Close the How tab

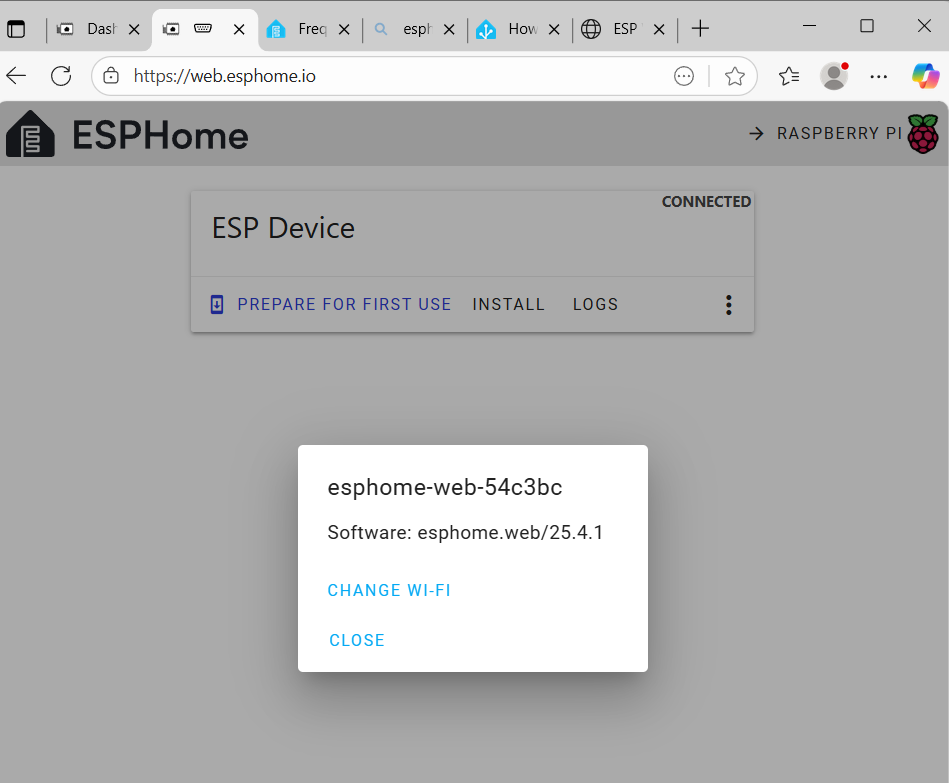554,29
